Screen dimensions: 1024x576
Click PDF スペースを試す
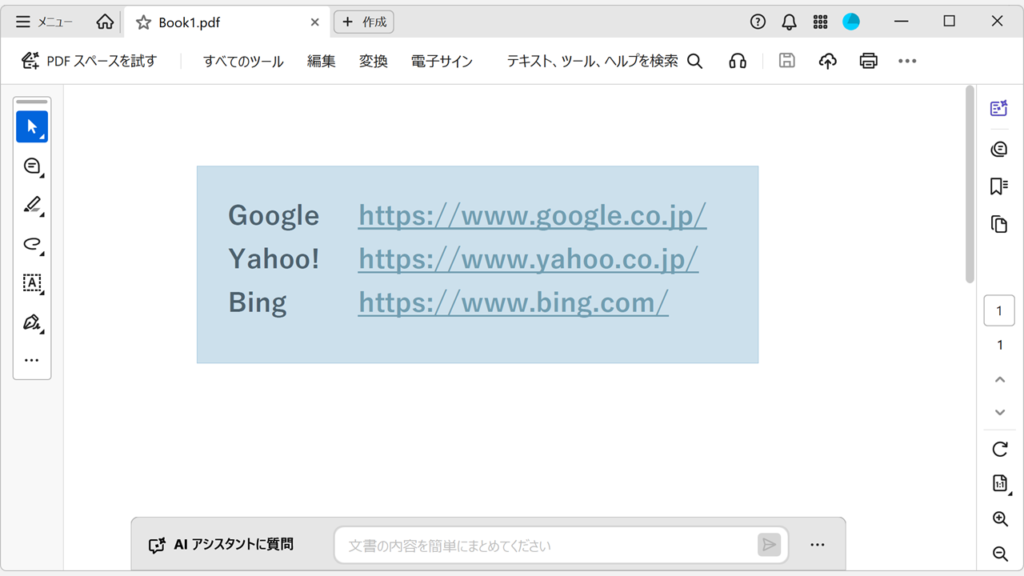(89, 61)
